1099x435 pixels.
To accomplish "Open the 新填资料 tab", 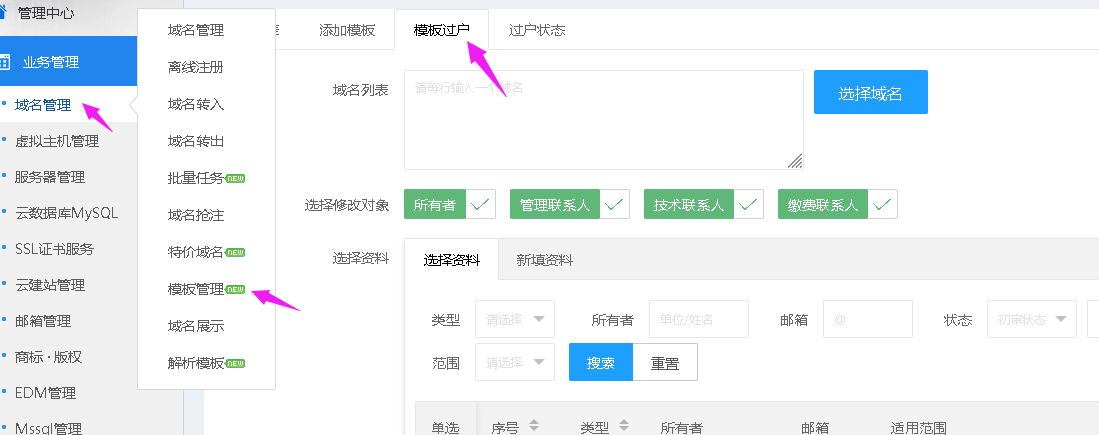I will pos(545,260).
